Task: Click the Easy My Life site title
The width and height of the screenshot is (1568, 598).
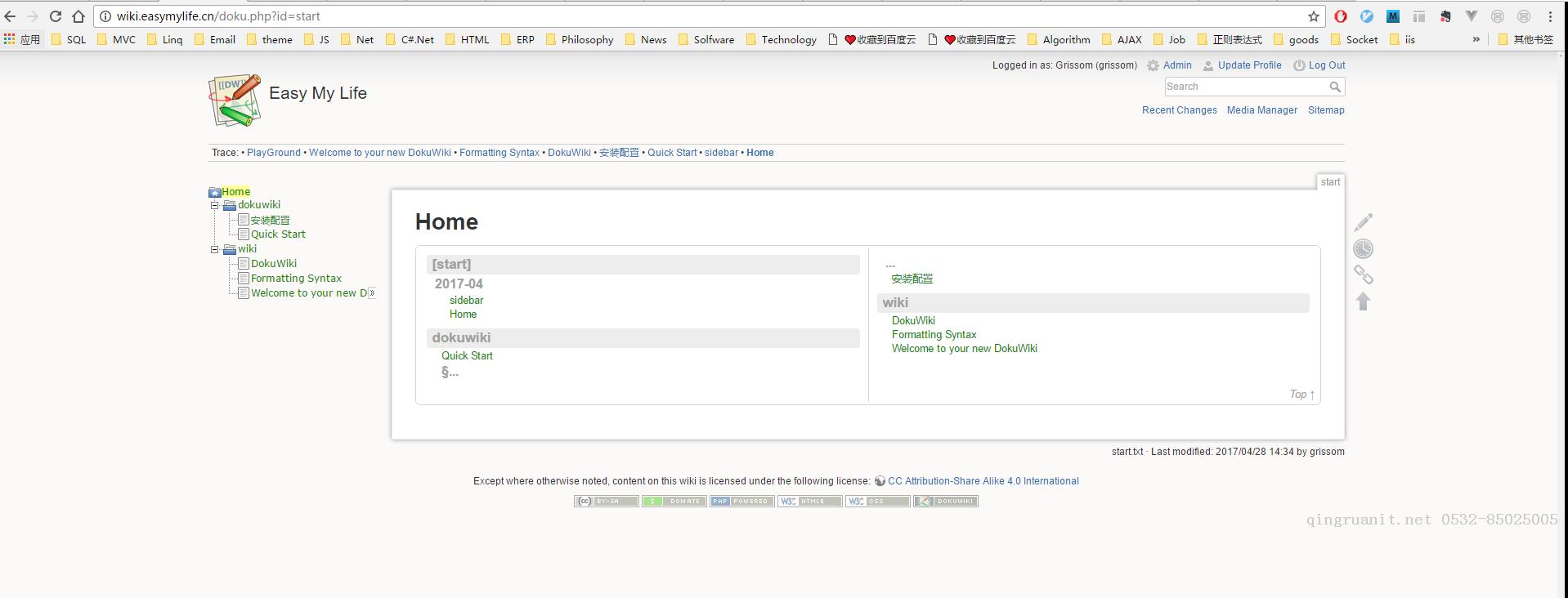Action: (318, 93)
